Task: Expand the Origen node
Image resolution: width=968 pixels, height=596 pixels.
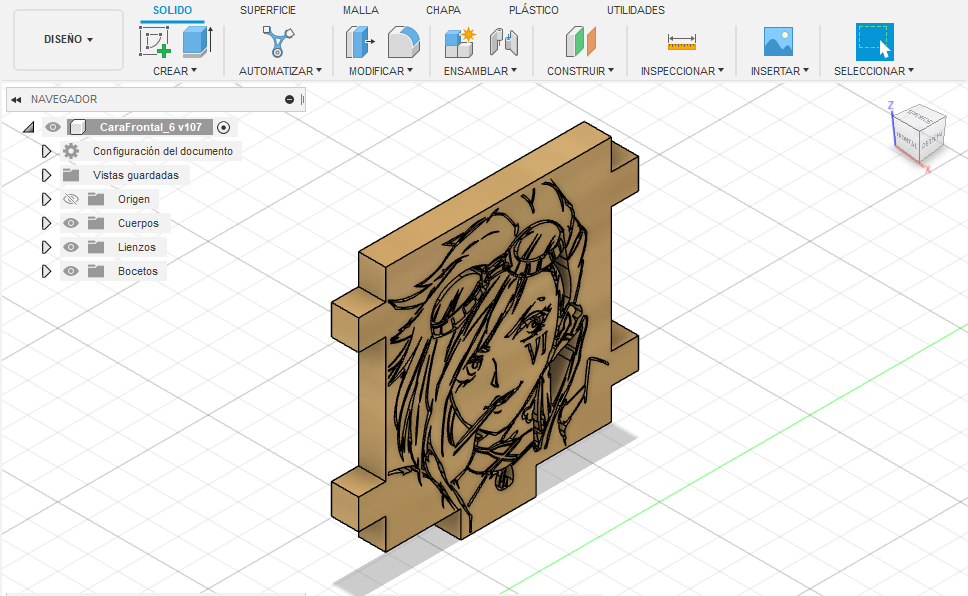Action: (46, 199)
